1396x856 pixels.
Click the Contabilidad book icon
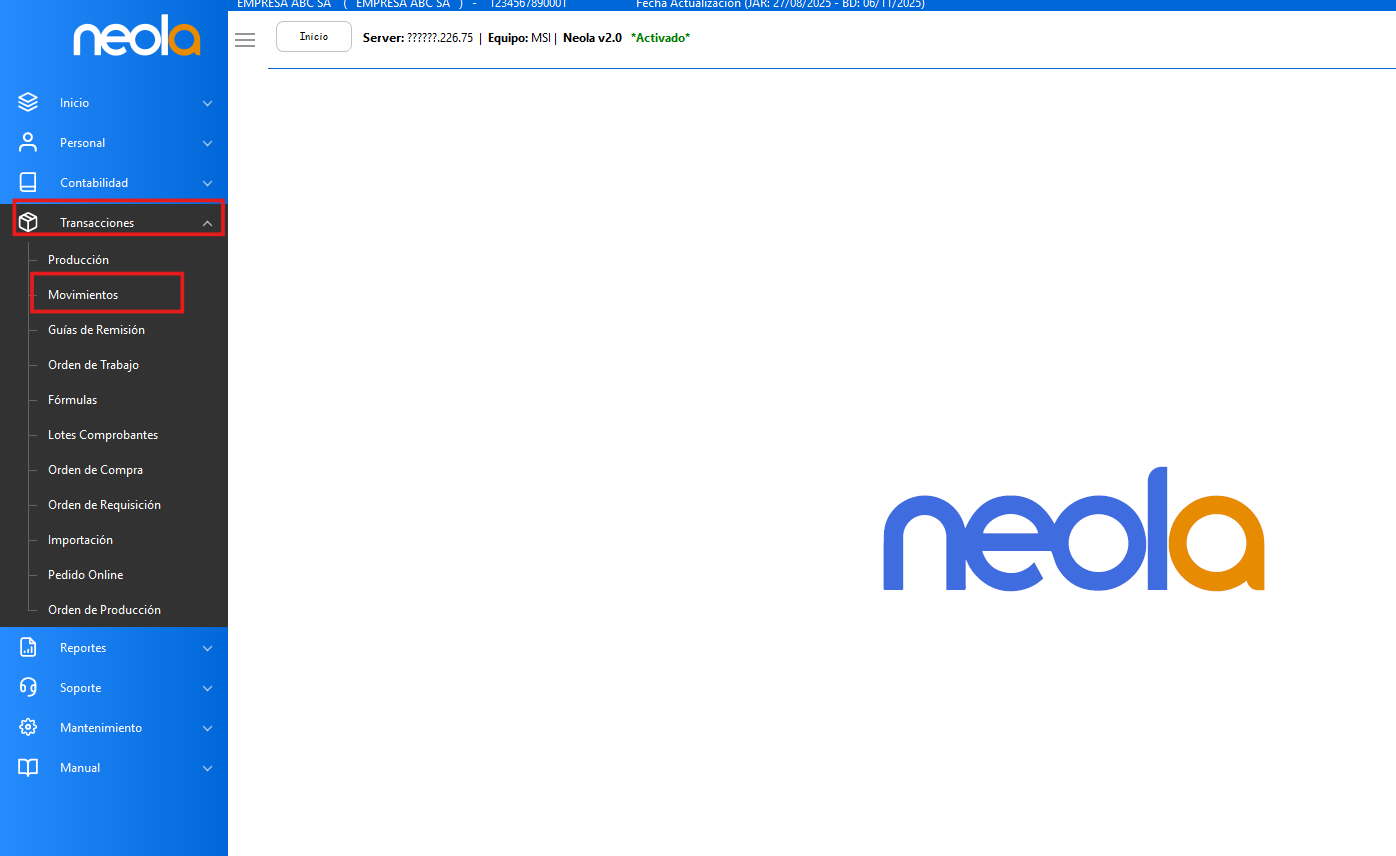(x=28, y=183)
